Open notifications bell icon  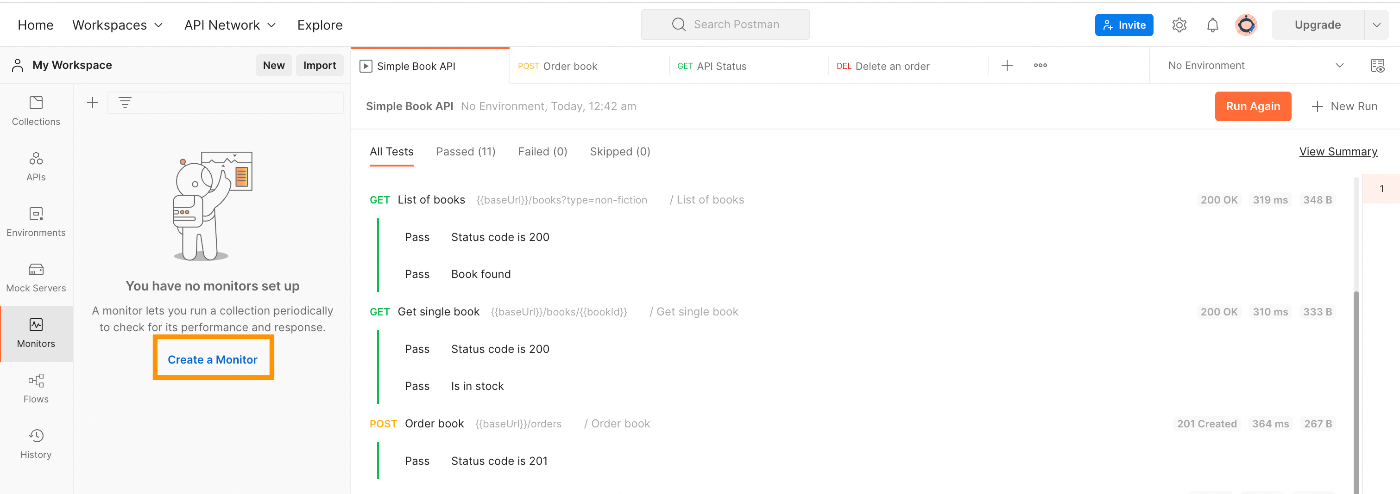tap(1212, 25)
